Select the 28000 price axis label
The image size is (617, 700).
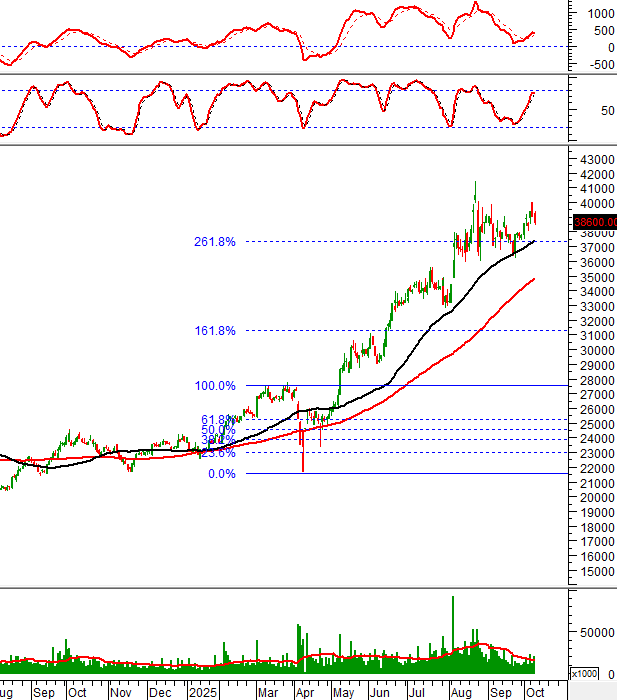click(594, 380)
